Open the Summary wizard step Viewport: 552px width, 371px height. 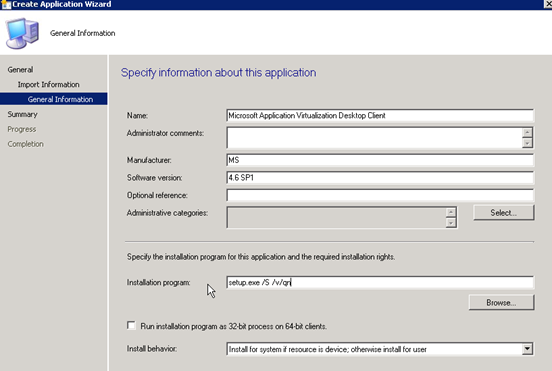click(23, 114)
